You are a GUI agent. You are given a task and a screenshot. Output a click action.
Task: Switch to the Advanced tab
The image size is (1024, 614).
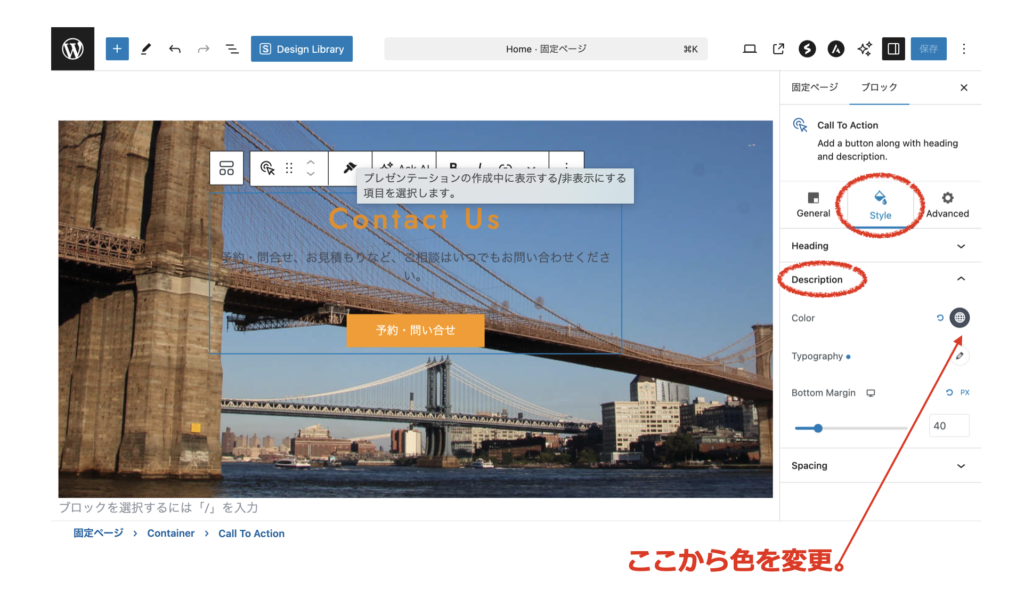pyautogui.click(x=947, y=204)
